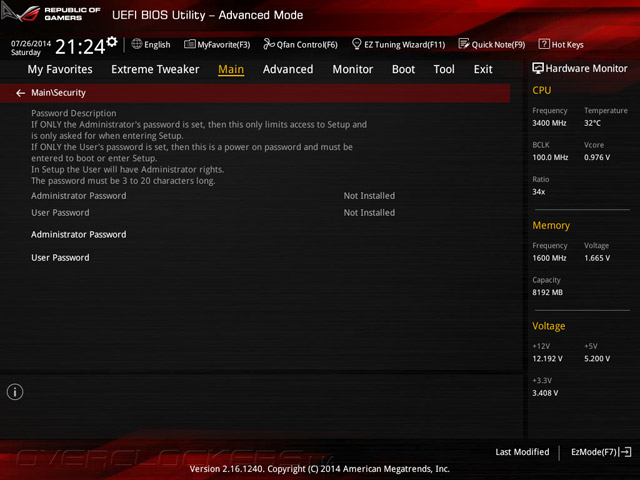Change the language from English
Image resolution: width=640 pixels, height=480 pixels.
click(157, 44)
